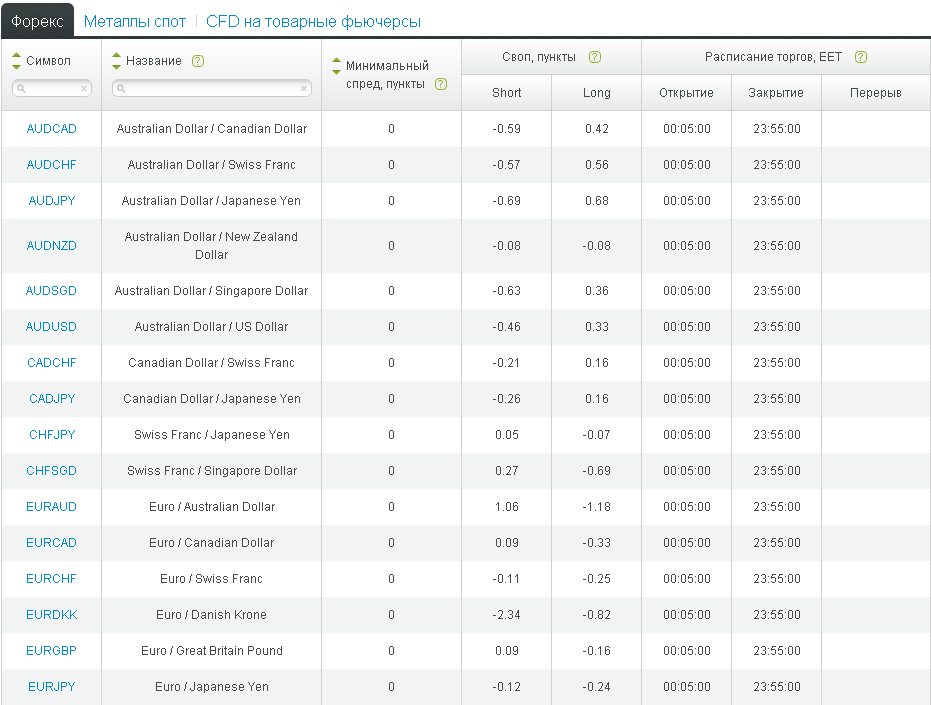Open the EURDKK symbol link

51,615
